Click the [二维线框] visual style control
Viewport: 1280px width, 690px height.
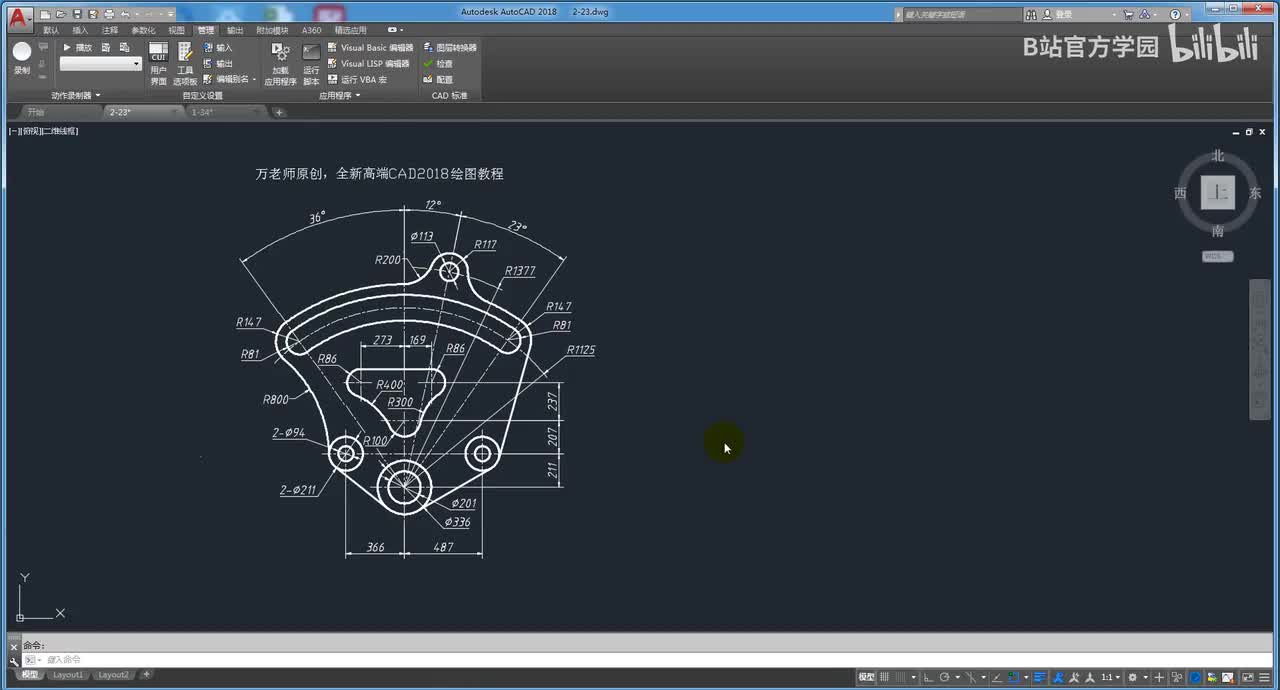click(60, 131)
